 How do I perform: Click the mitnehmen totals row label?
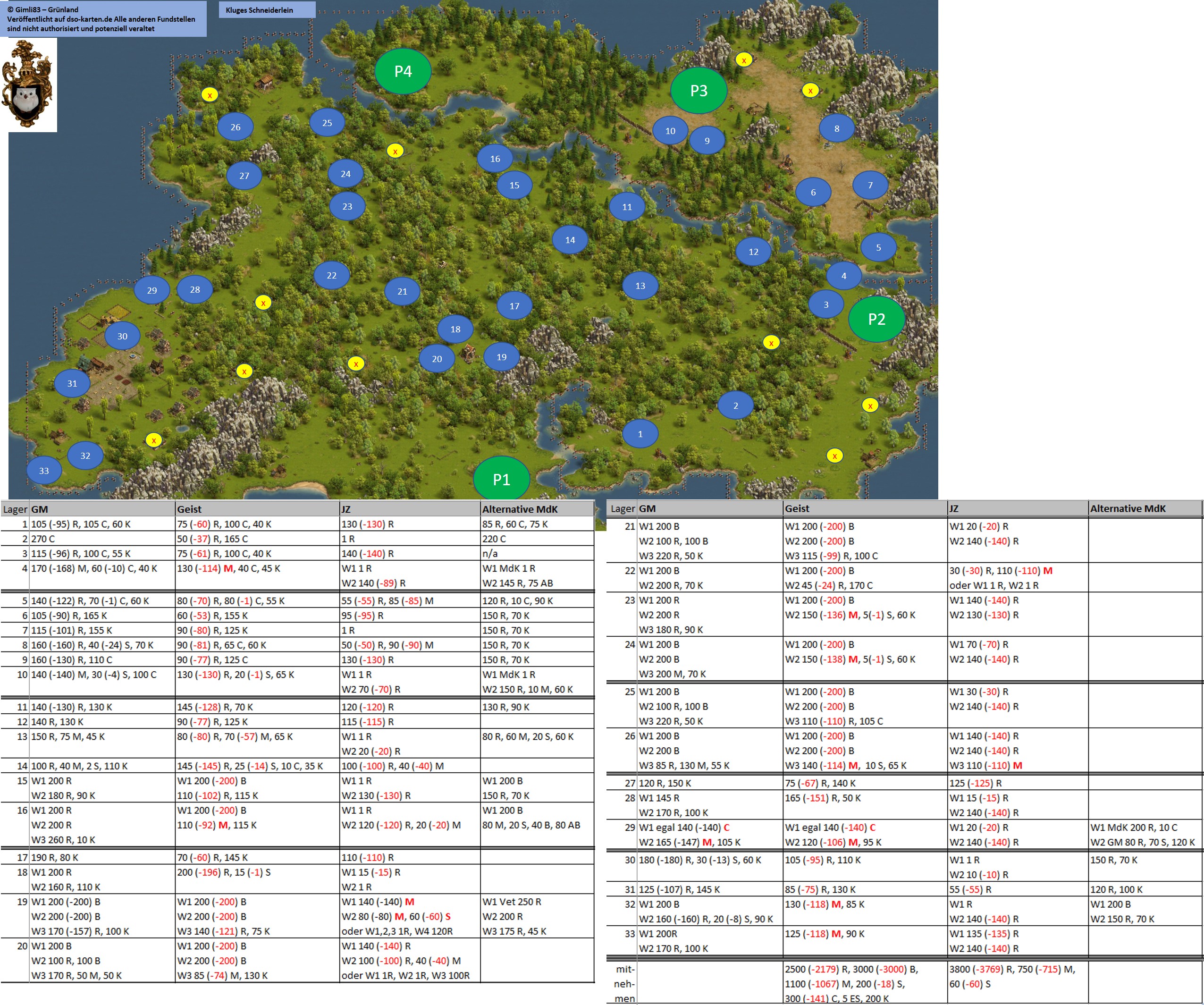tap(625, 984)
